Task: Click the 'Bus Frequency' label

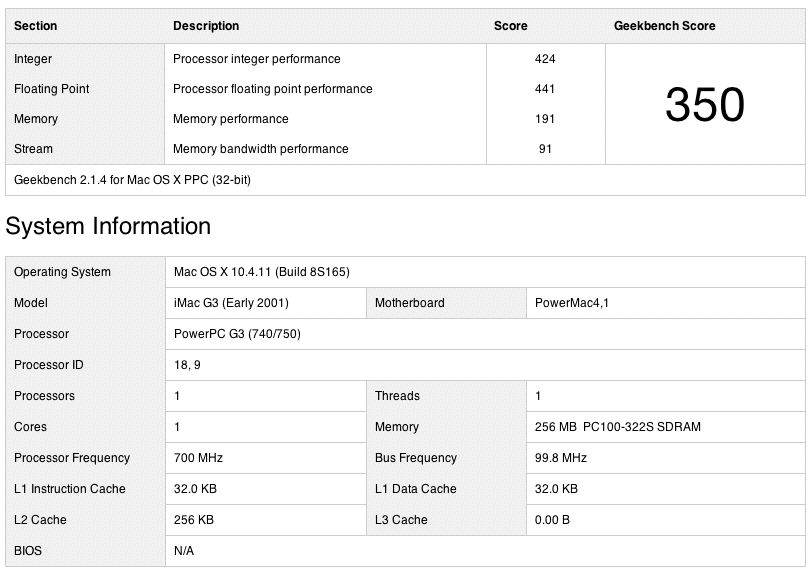Action: pyautogui.click(x=416, y=458)
